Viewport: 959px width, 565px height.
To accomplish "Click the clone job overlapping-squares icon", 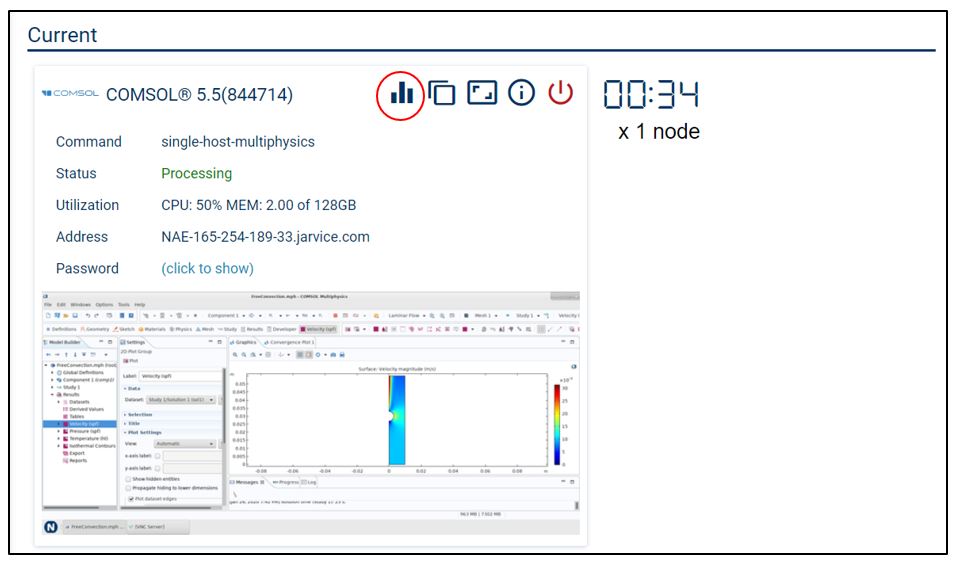I will 442,93.
